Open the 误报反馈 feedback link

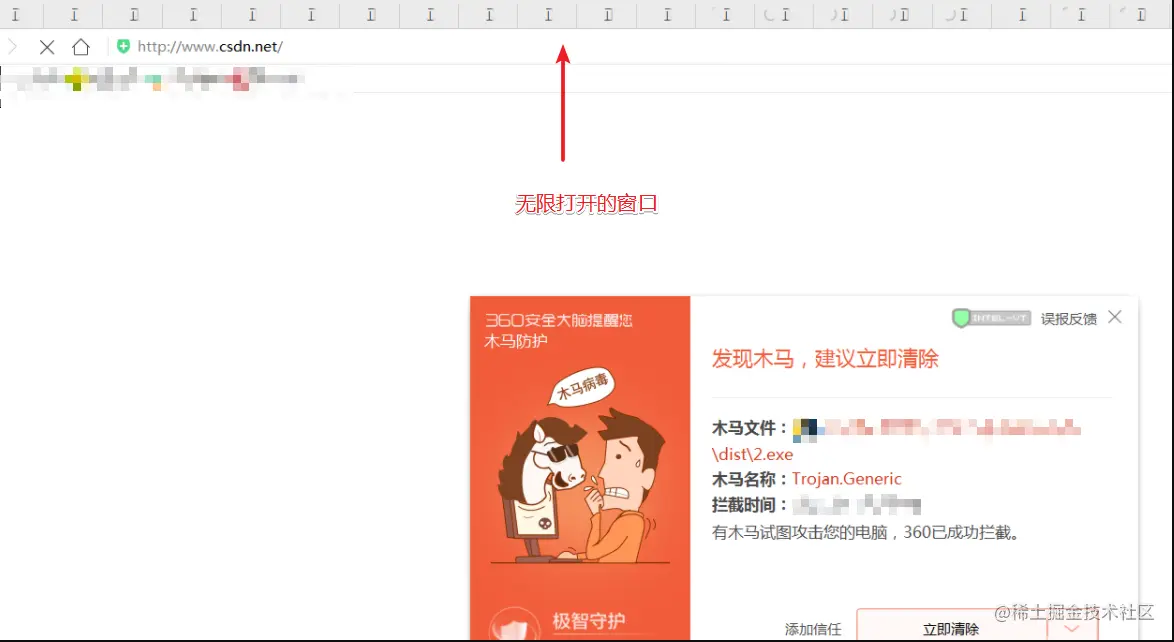click(x=1072, y=317)
